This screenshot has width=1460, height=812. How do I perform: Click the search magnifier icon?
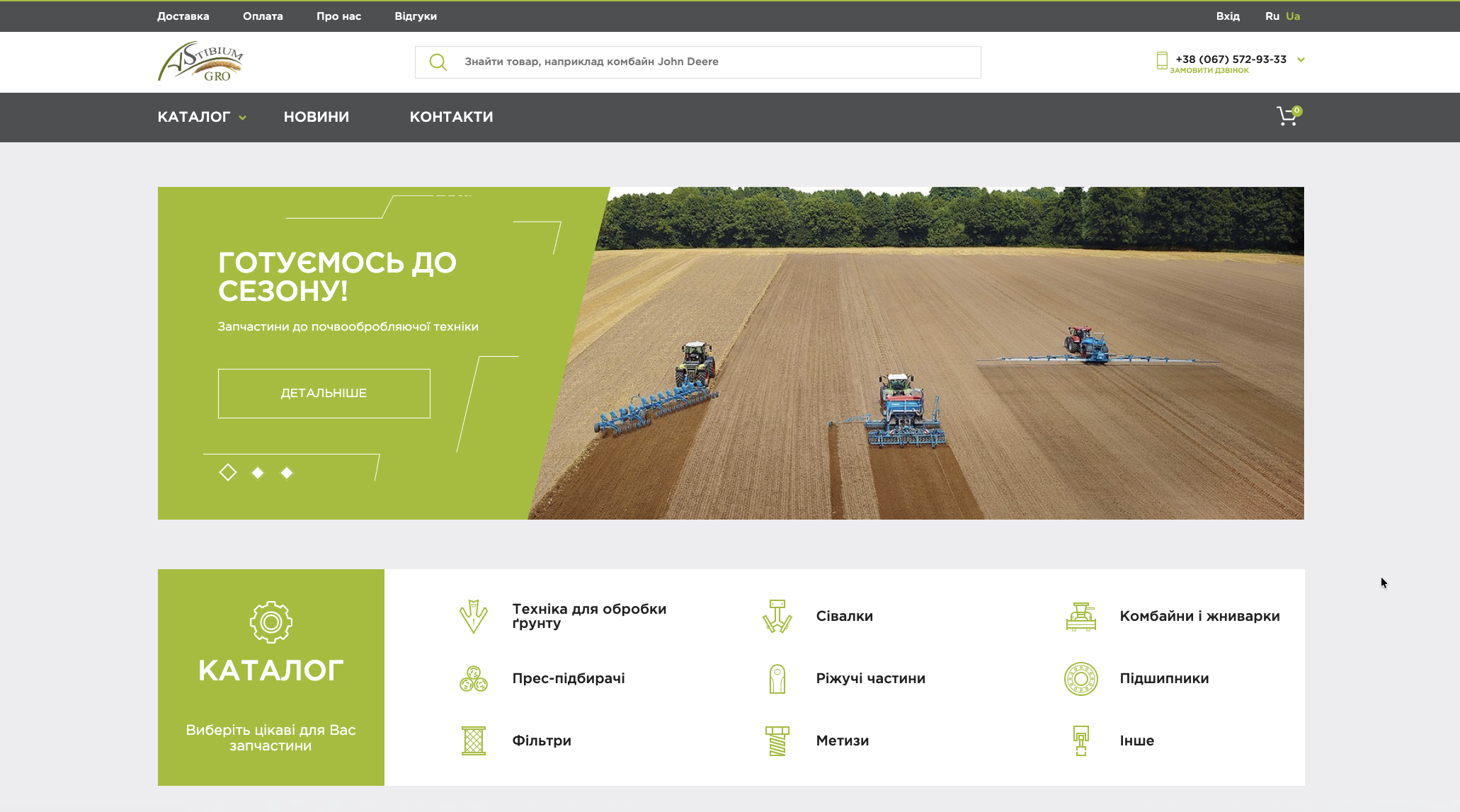coord(438,62)
